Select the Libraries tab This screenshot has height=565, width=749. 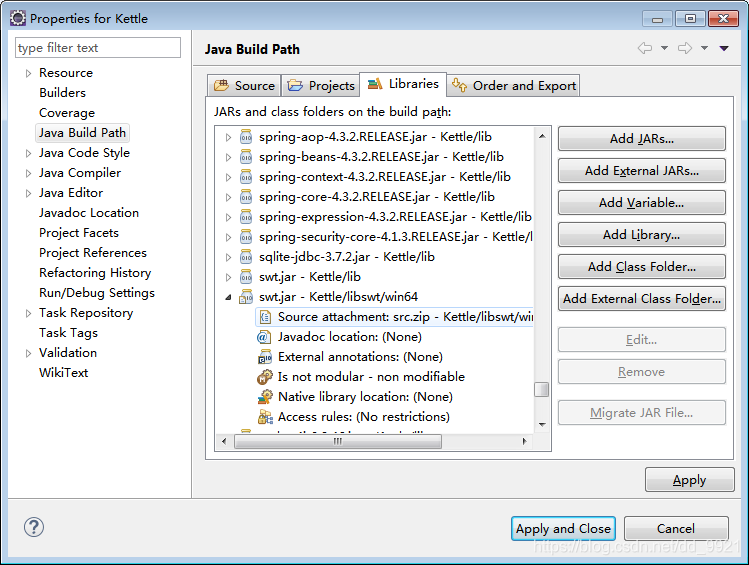(403, 84)
